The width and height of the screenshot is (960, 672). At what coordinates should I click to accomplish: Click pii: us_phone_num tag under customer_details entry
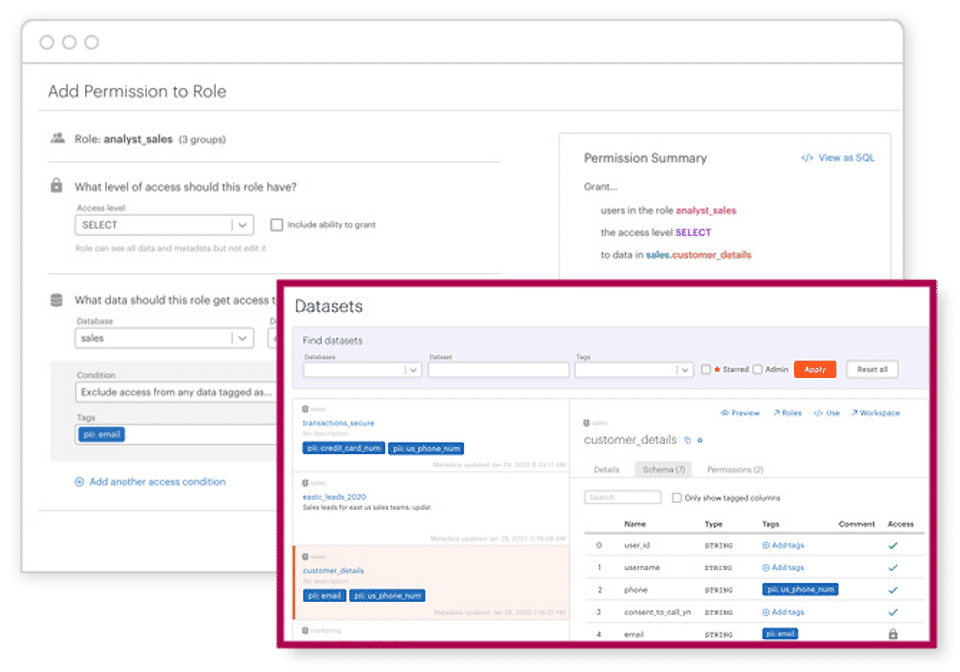tap(387, 595)
